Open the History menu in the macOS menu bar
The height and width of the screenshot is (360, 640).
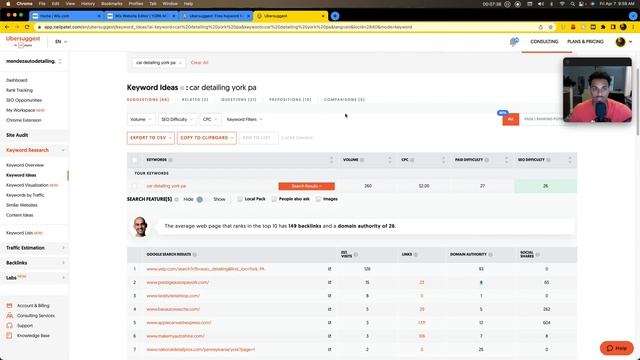click(x=88, y=4)
